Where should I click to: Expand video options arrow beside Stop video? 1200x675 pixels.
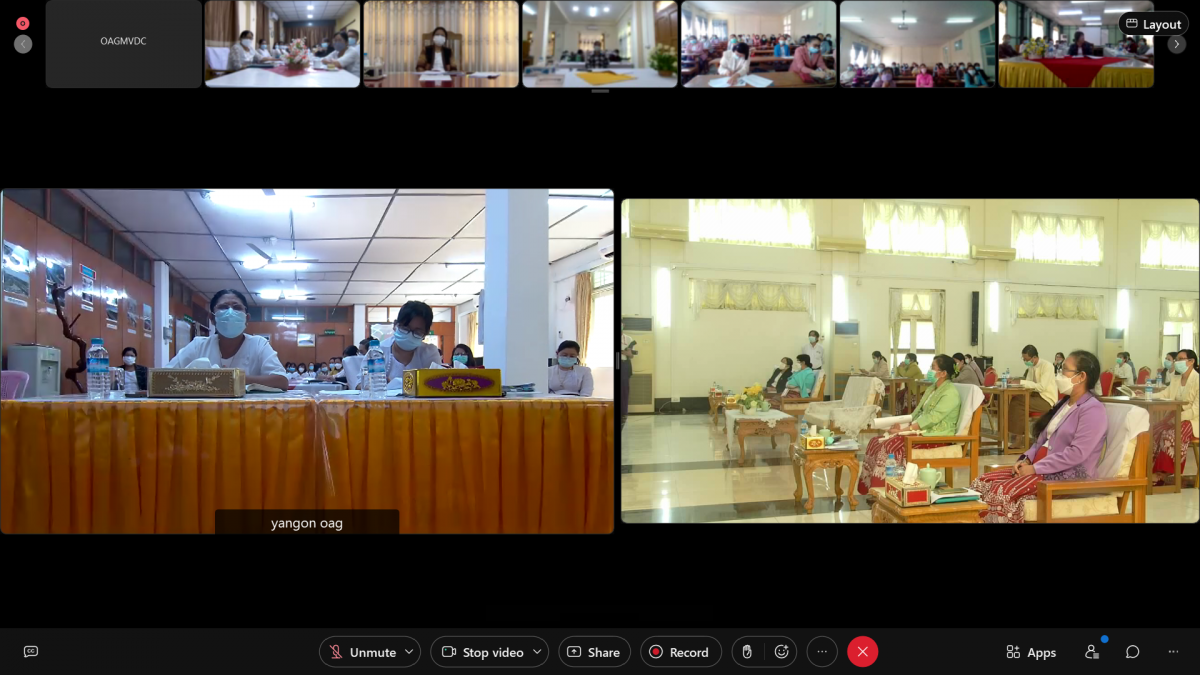click(x=537, y=652)
